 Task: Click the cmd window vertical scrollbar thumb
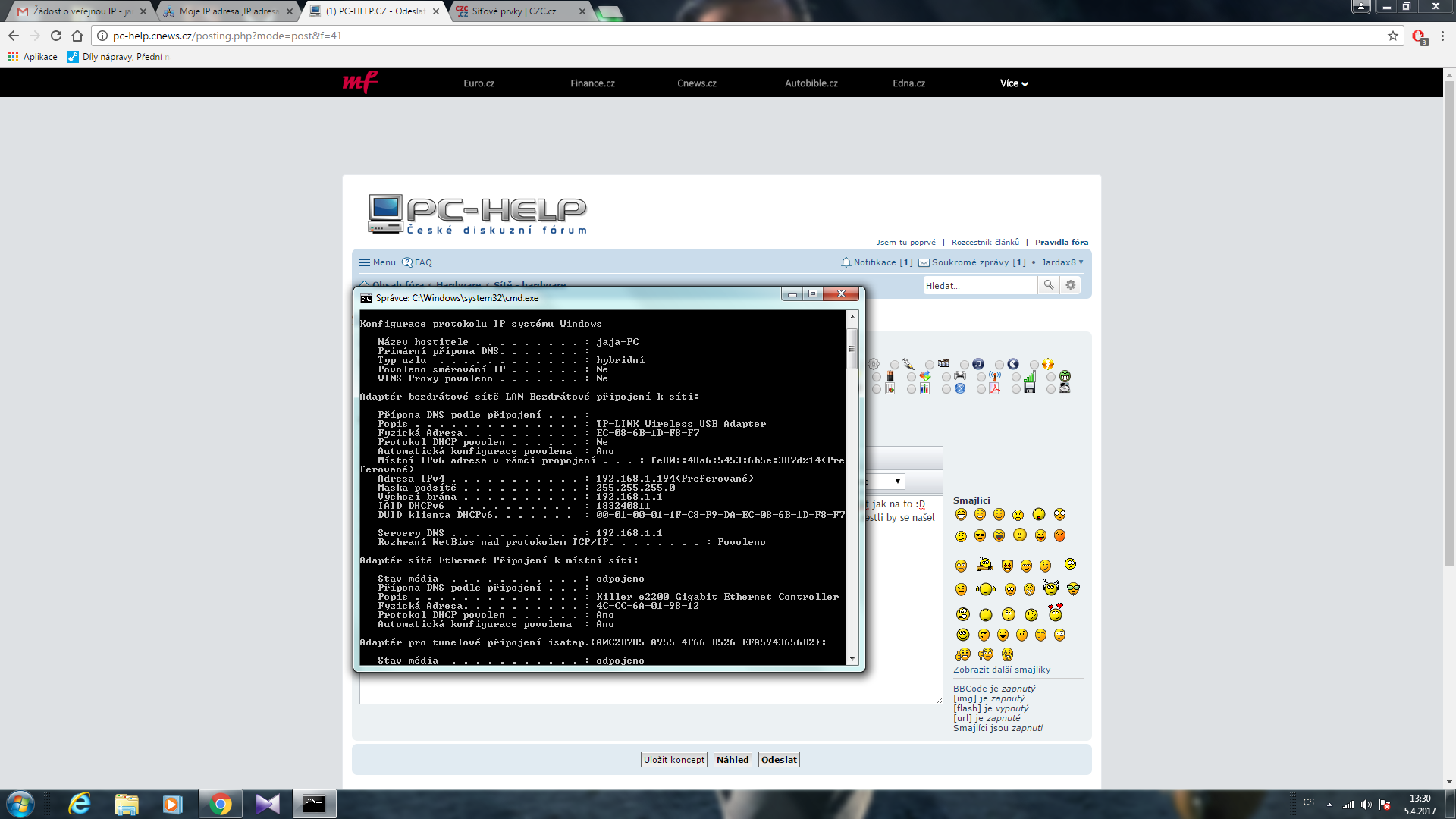click(x=852, y=348)
